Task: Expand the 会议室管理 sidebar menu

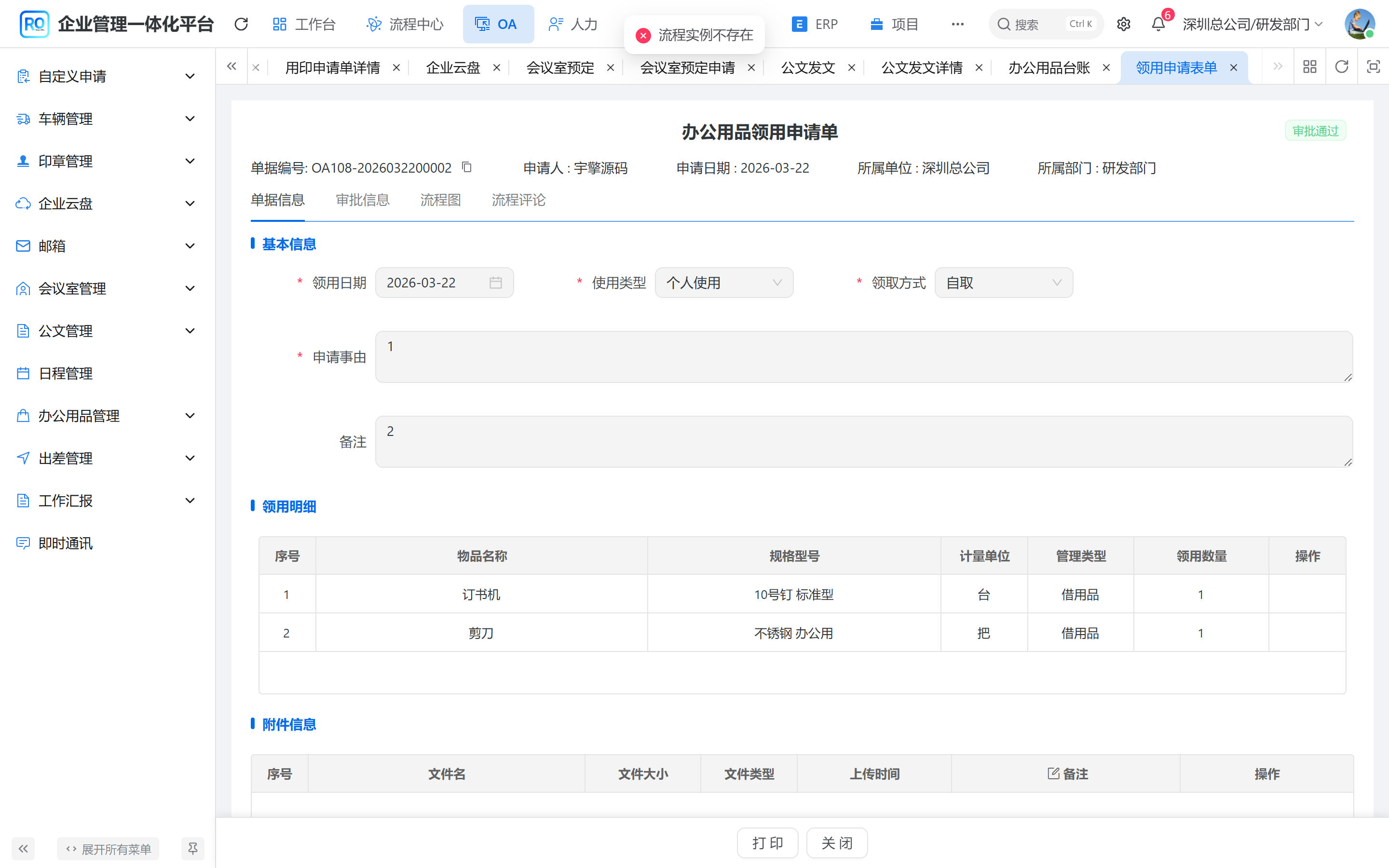Action: [108, 288]
